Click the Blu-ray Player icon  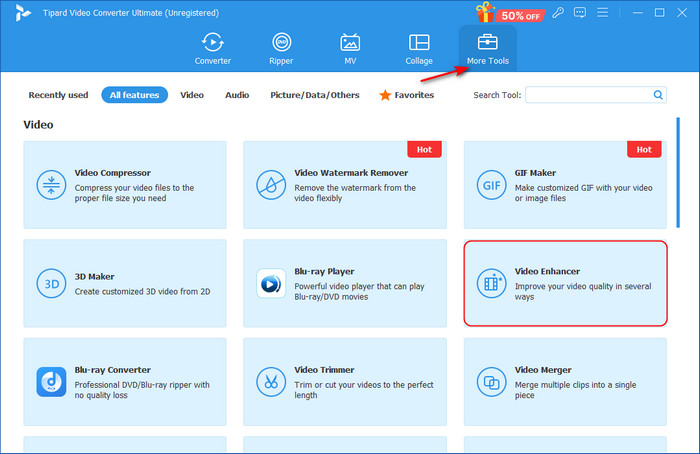271,283
